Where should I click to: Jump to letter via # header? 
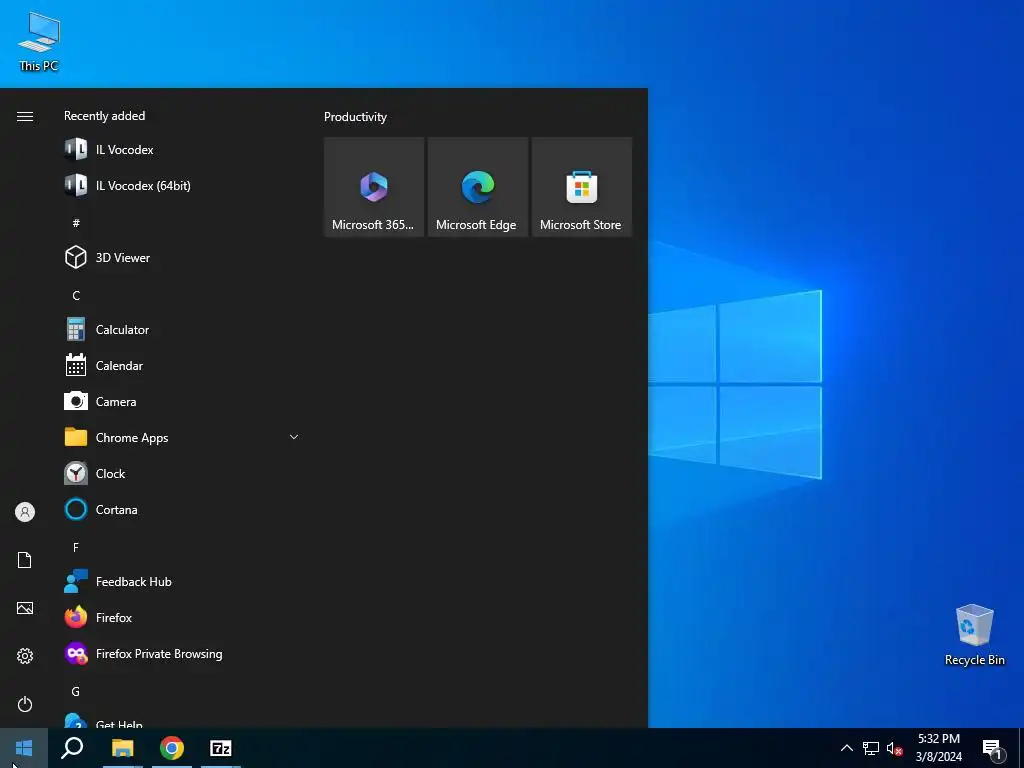[x=76, y=223]
